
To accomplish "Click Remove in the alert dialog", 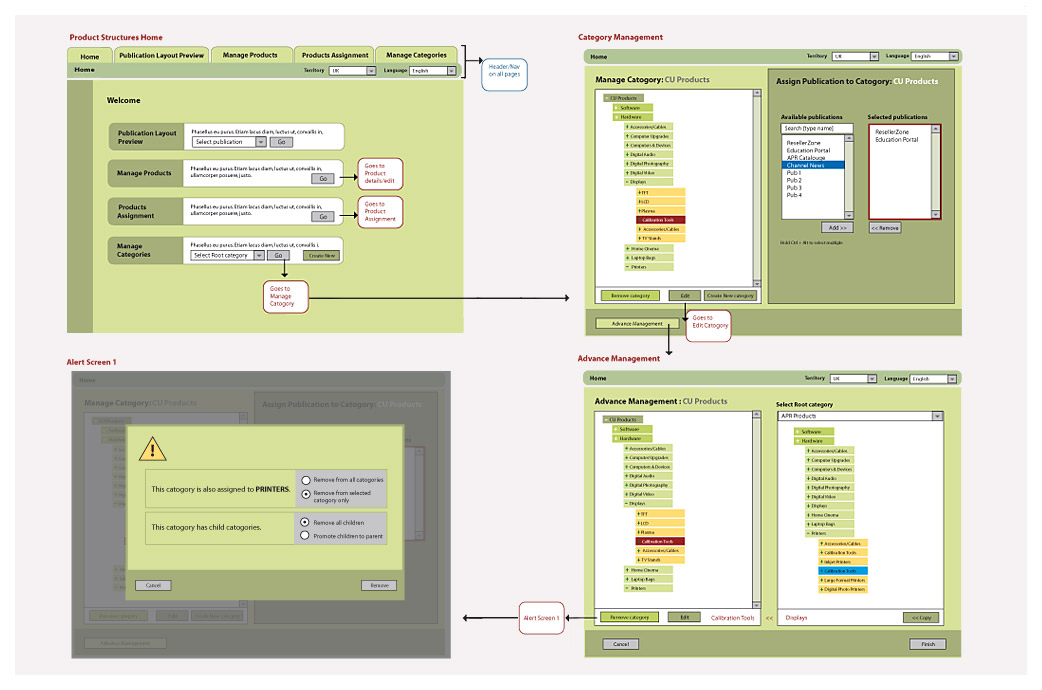I will click(379, 586).
